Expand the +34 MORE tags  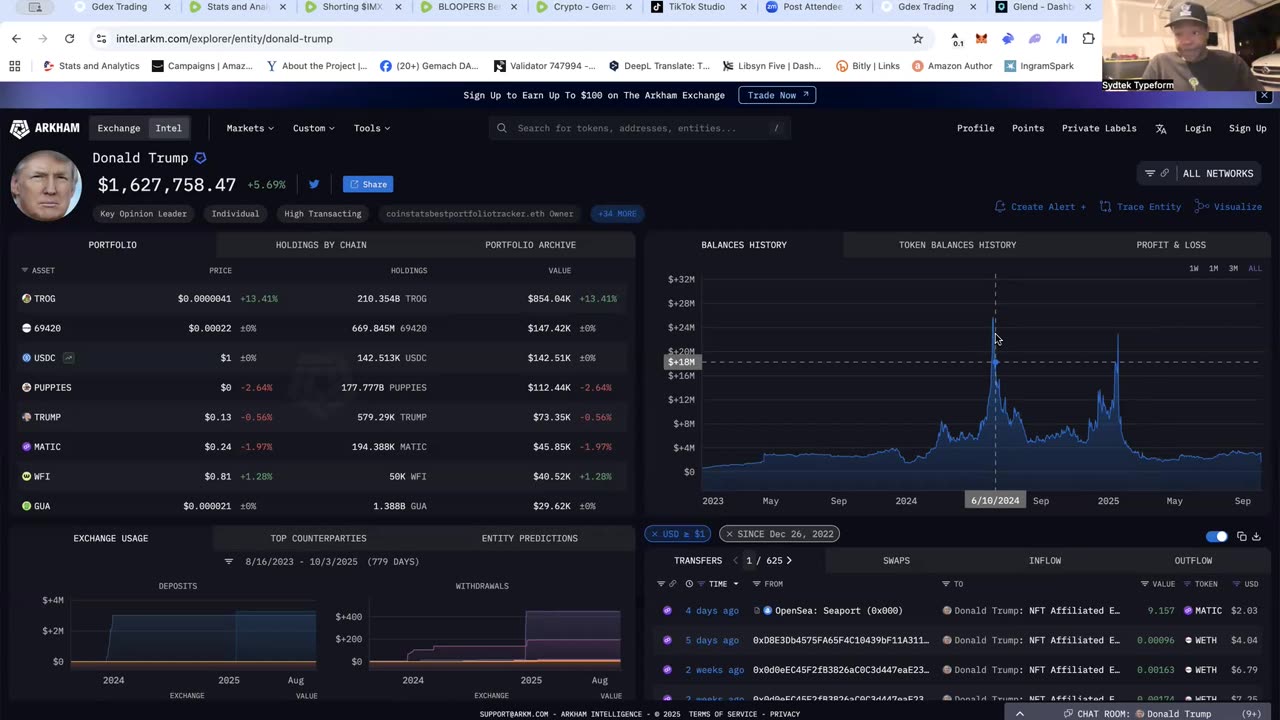(617, 214)
